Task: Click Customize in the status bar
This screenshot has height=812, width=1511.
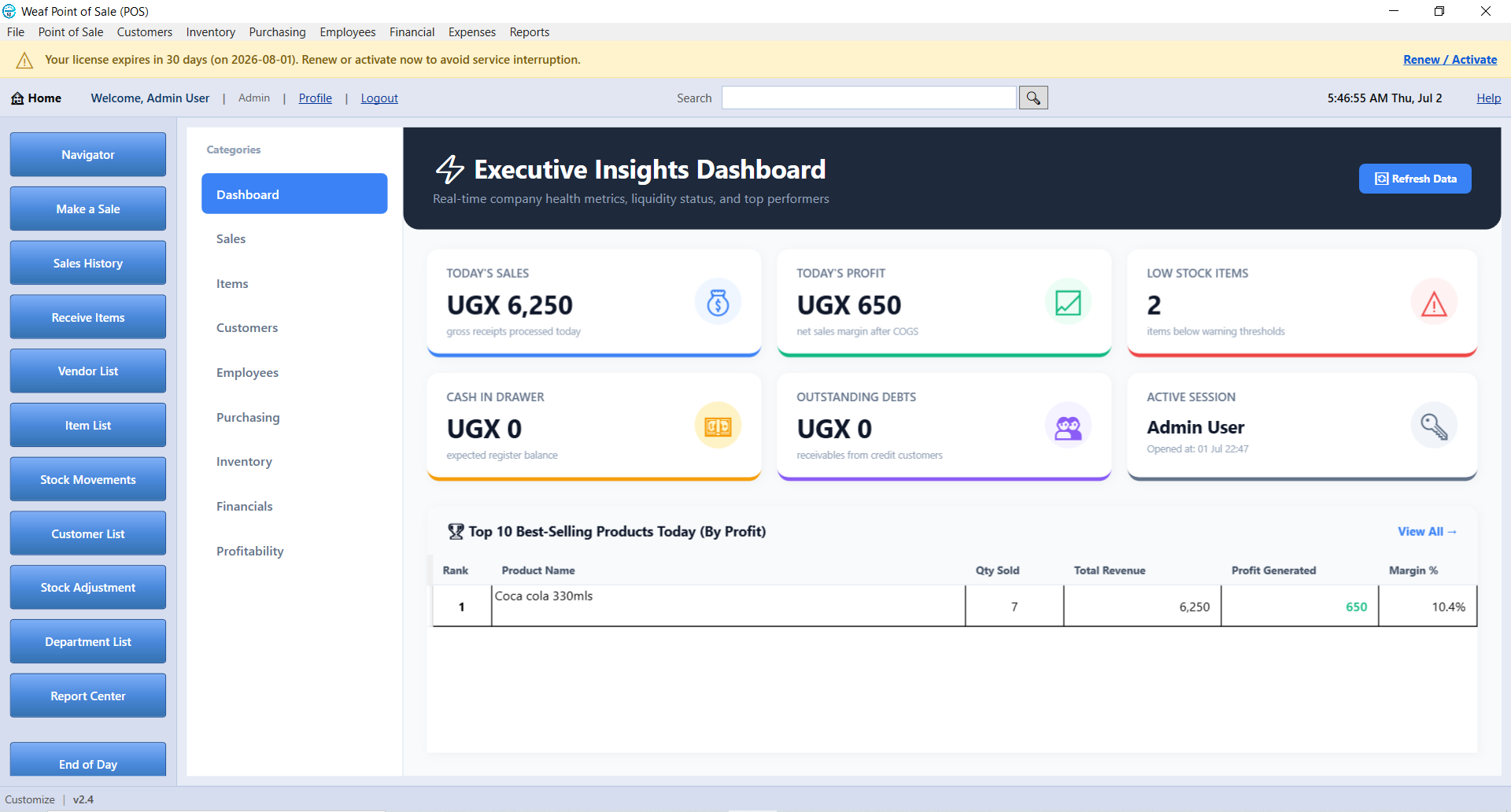Action: 30,799
